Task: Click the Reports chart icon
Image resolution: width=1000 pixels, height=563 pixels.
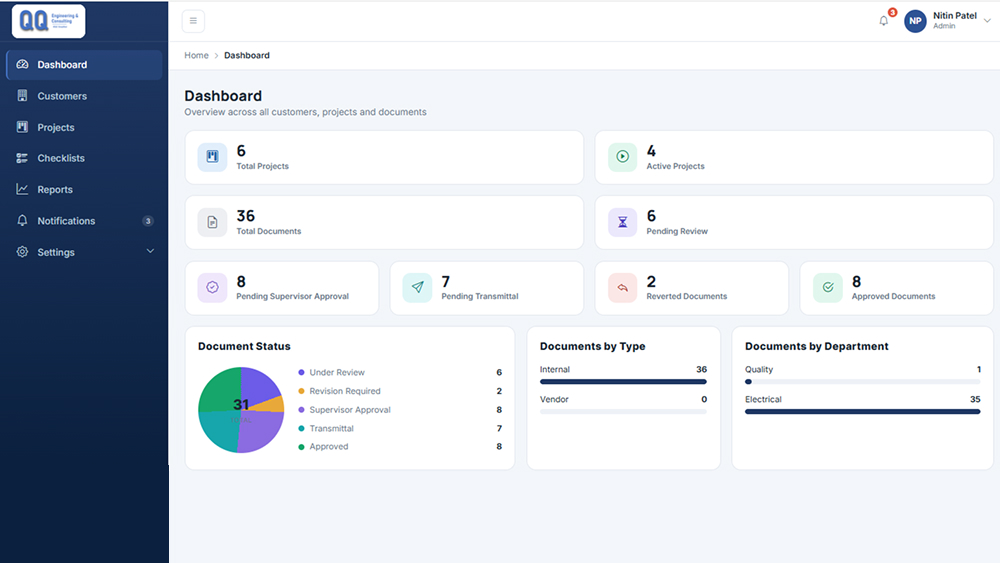Action: tap(22, 189)
